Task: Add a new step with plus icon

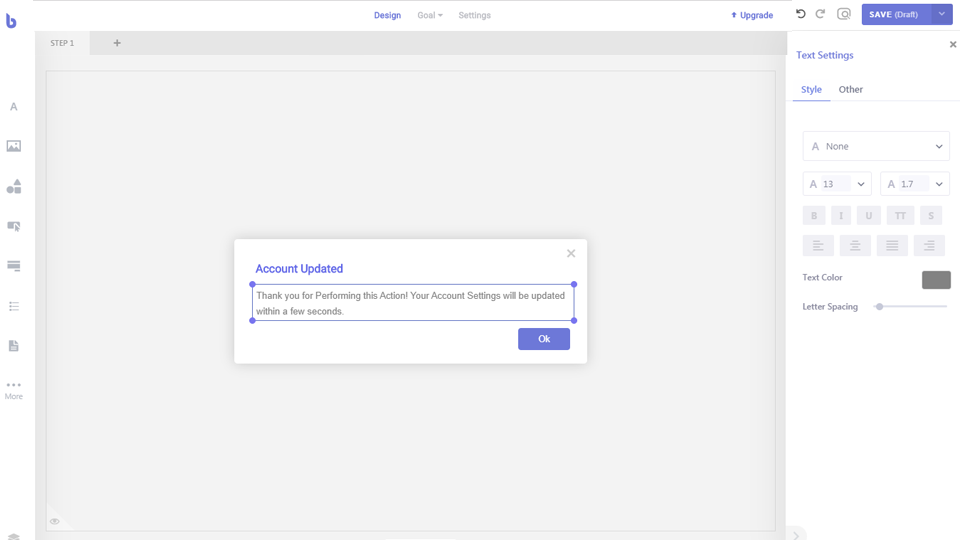Action: [117, 43]
